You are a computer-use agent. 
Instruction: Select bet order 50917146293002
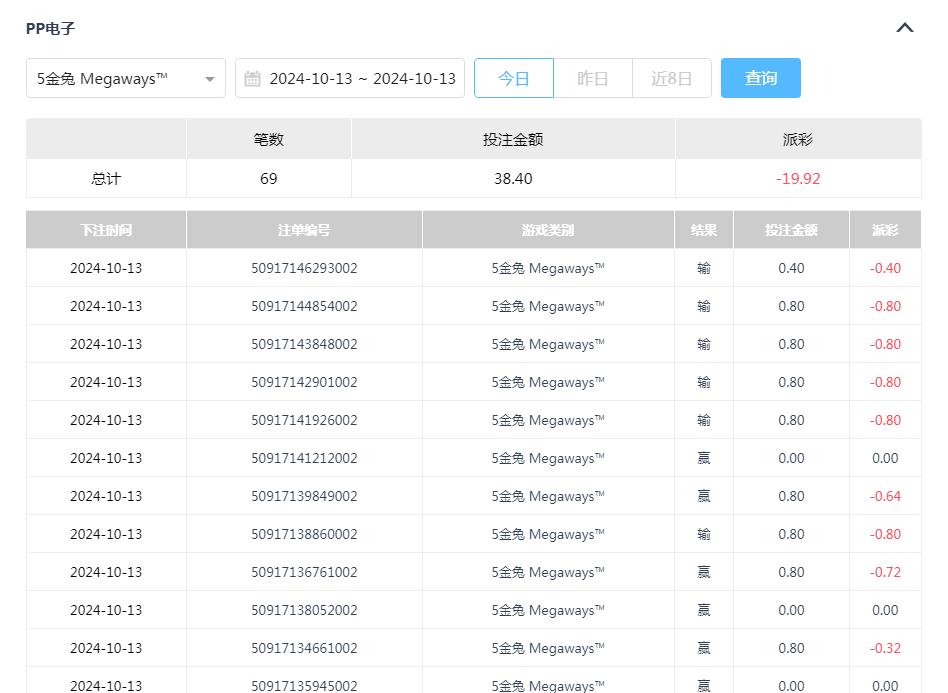tap(304, 268)
